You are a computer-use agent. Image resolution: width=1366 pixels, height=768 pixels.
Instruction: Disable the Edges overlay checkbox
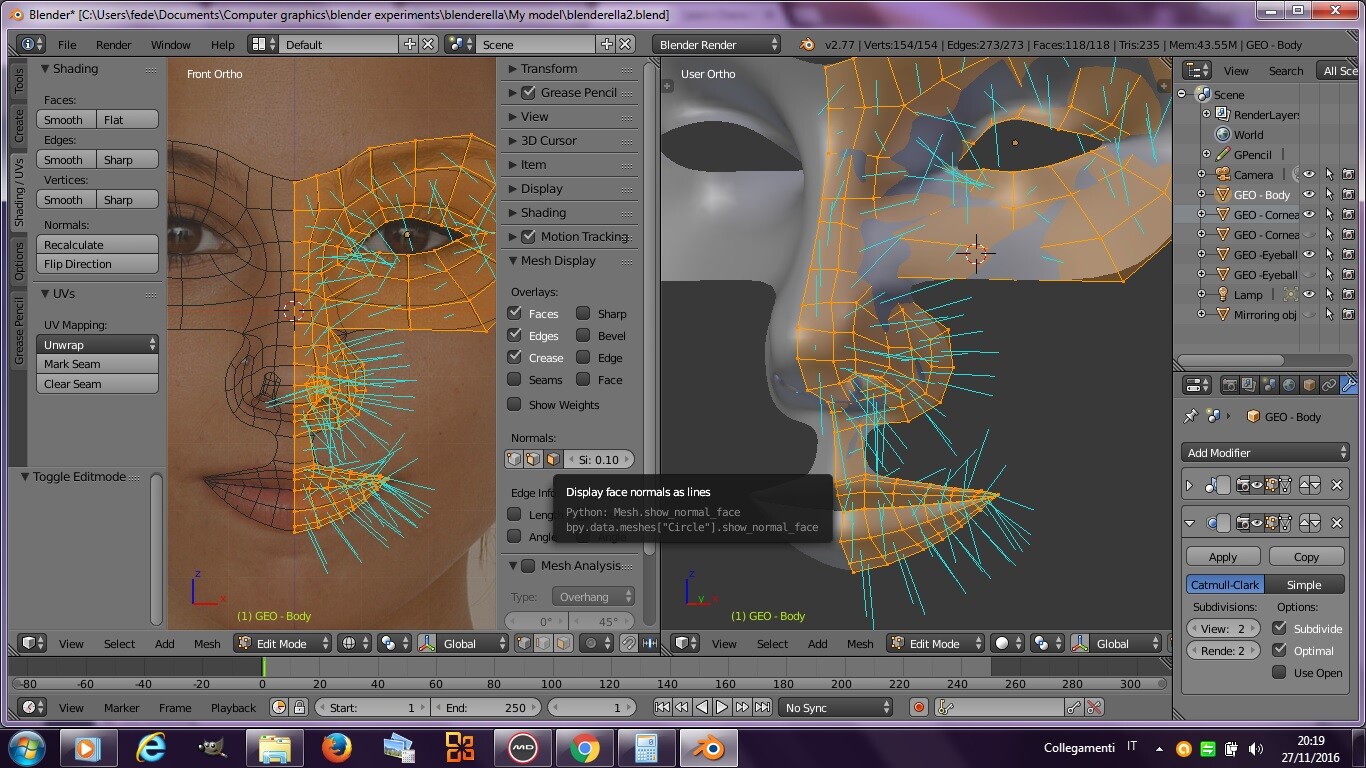pyautogui.click(x=514, y=335)
